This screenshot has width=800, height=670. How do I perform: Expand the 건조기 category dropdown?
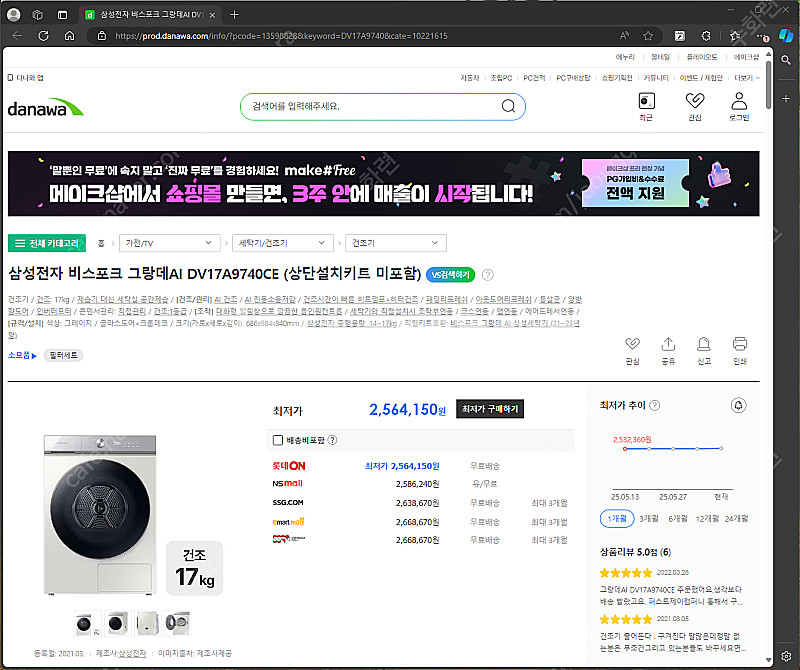coord(396,243)
